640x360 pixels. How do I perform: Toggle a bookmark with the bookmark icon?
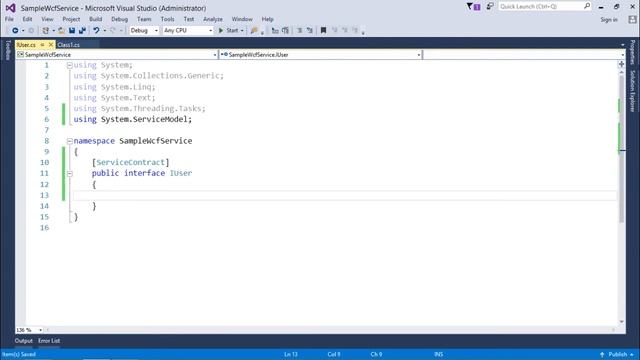click(x=323, y=31)
